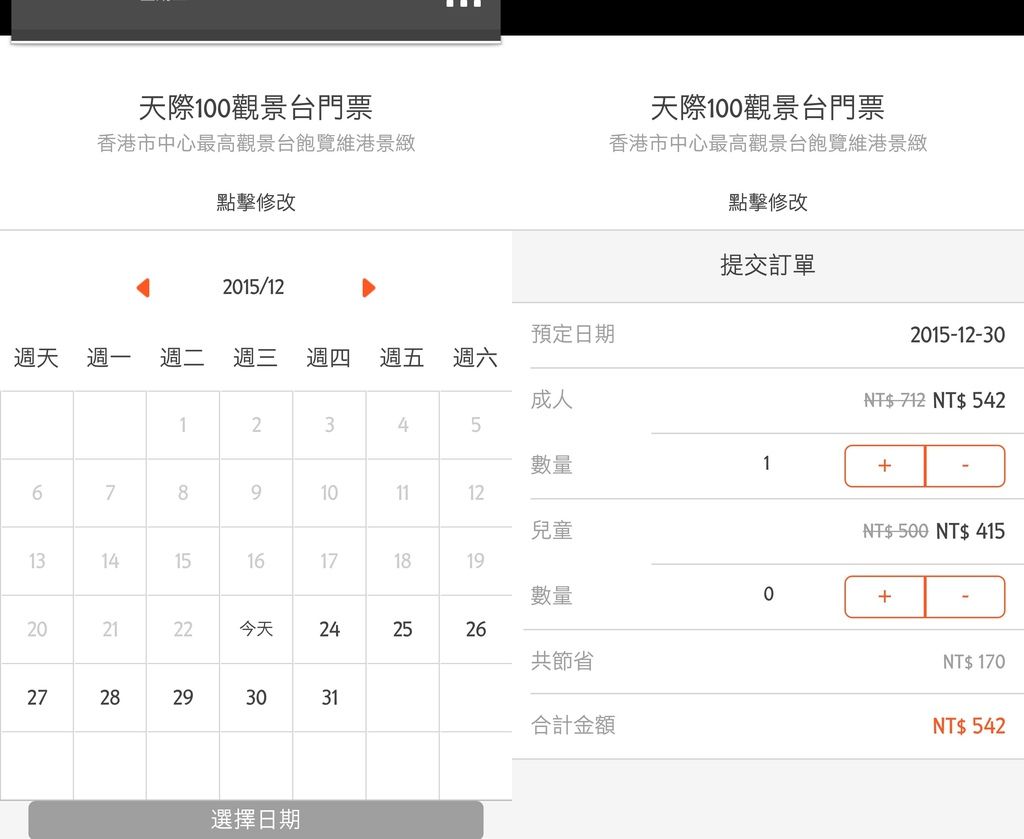The image size is (1024, 839).
Task: Decrease adult ticket quantity with minus
Action: (965, 466)
